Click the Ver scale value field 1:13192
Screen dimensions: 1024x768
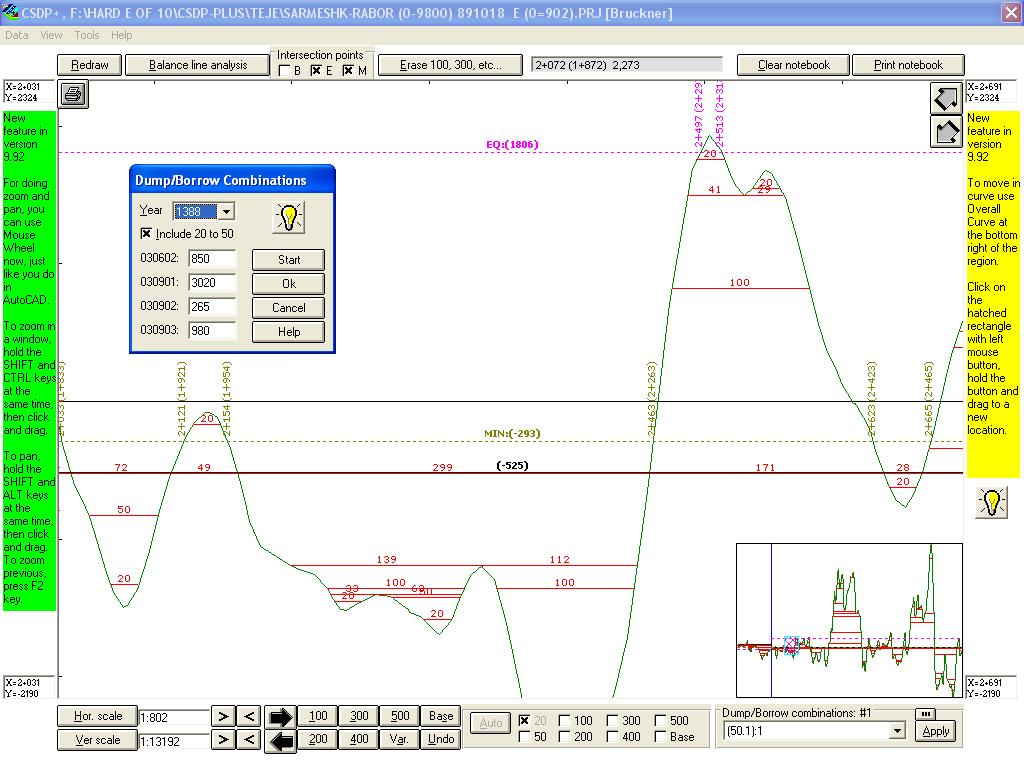[x=174, y=741]
